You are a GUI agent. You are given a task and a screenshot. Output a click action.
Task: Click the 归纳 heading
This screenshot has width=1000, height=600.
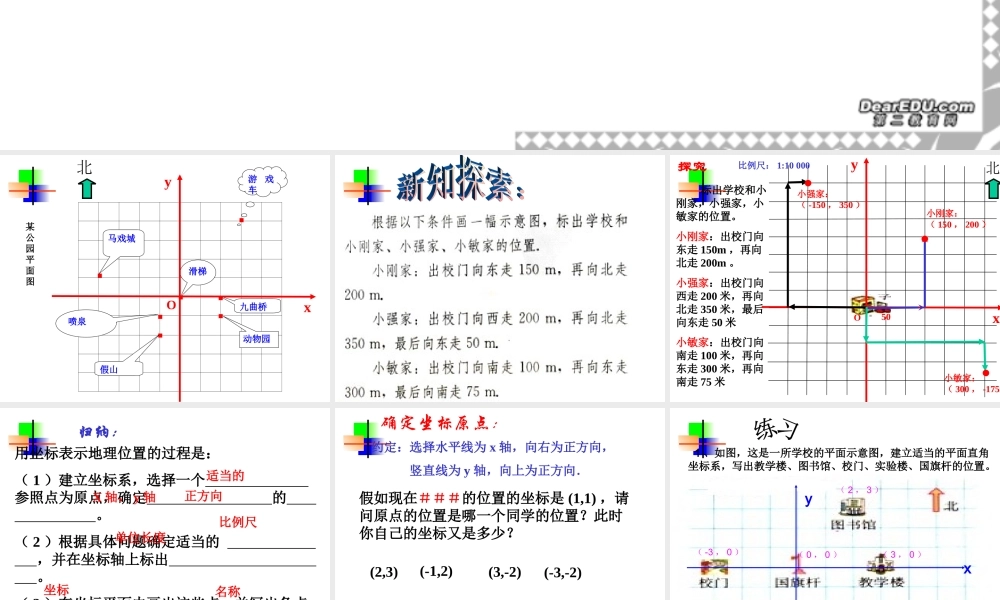pyautogui.click(x=98, y=432)
